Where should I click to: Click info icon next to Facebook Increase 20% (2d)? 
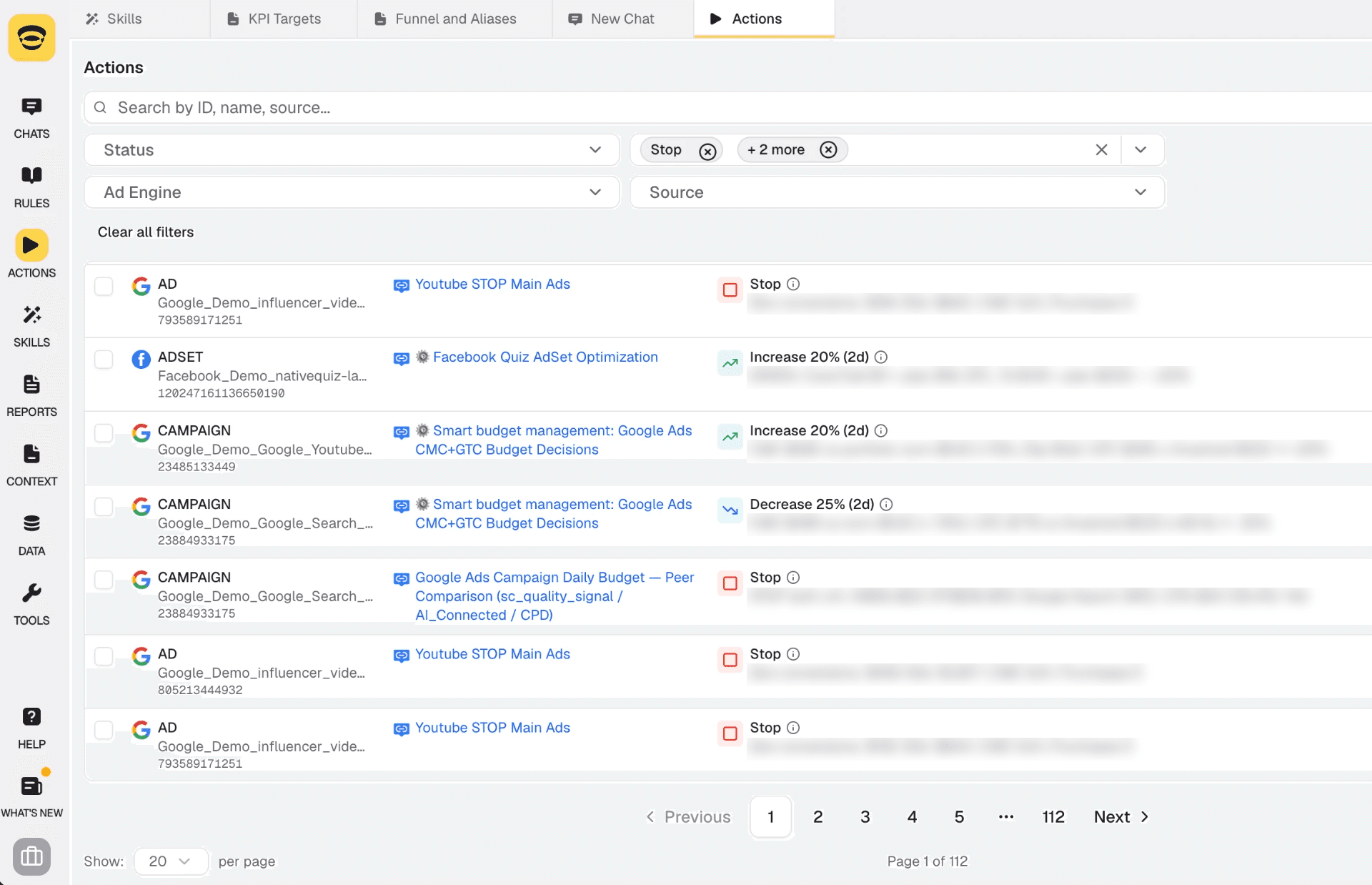click(x=881, y=357)
